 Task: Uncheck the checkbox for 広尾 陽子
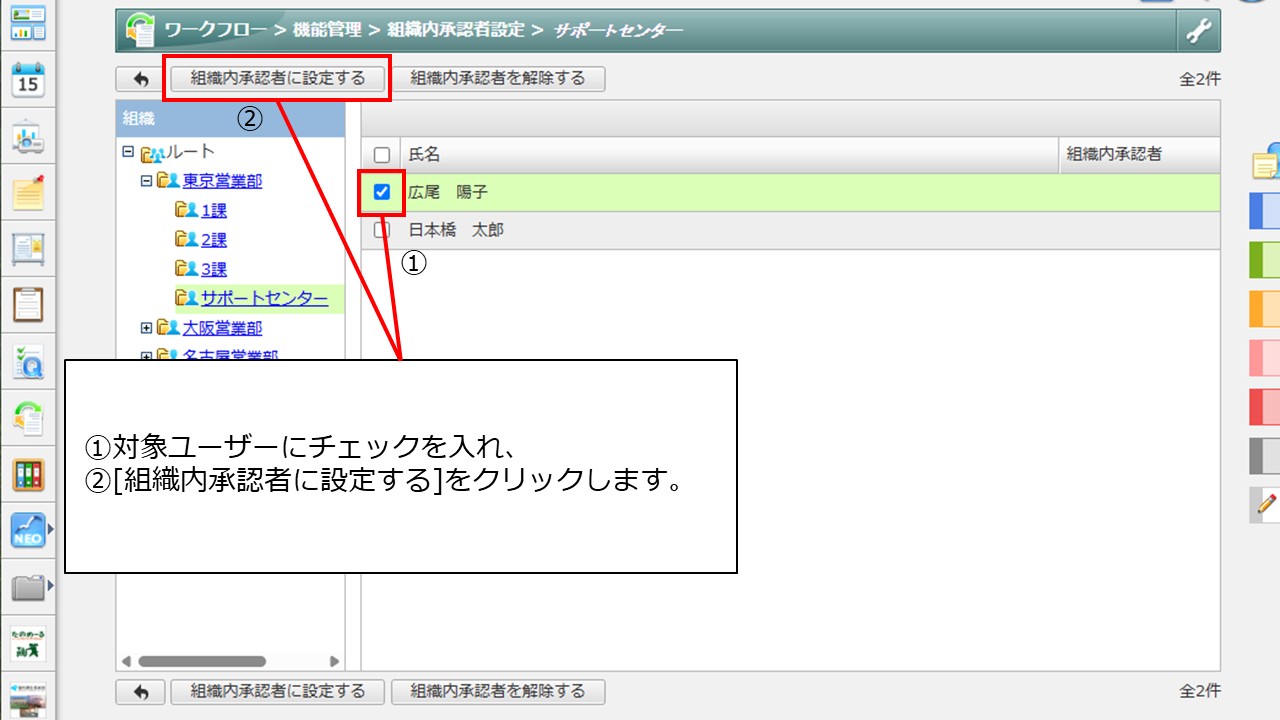[381, 192]
